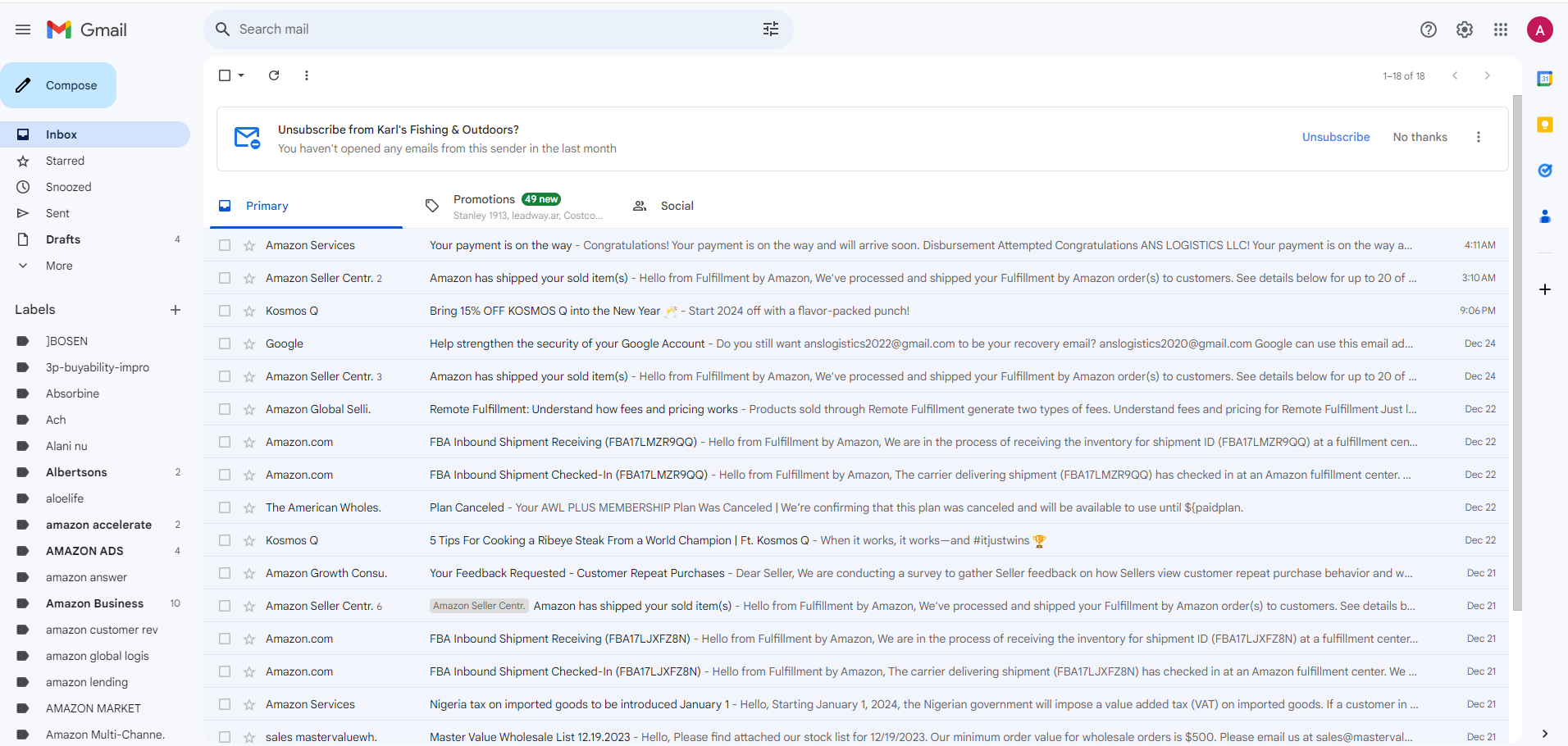Open more options on unsubscribe banner

click(1479, 137)
